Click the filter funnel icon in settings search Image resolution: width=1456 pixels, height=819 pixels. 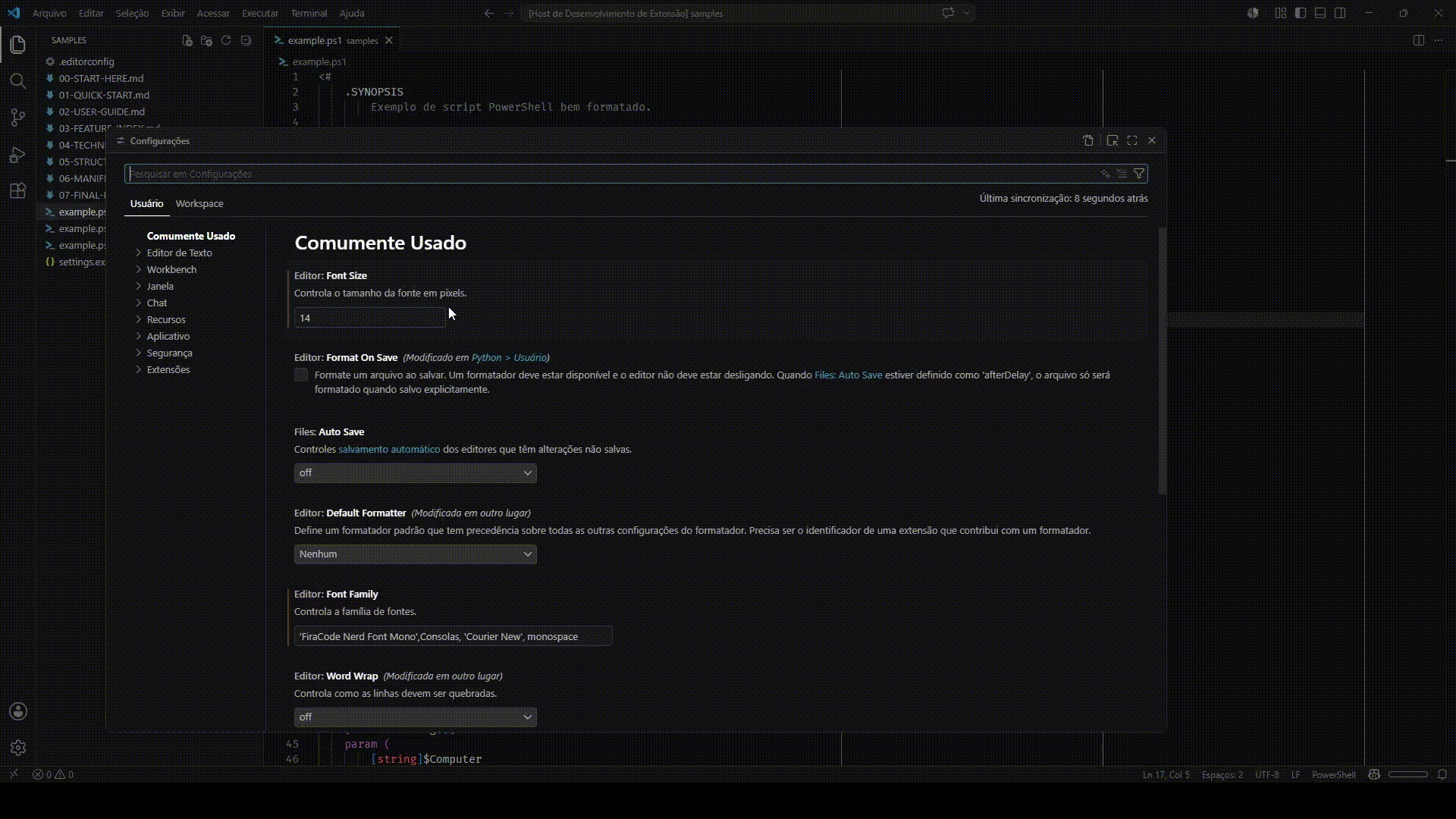1139,174
